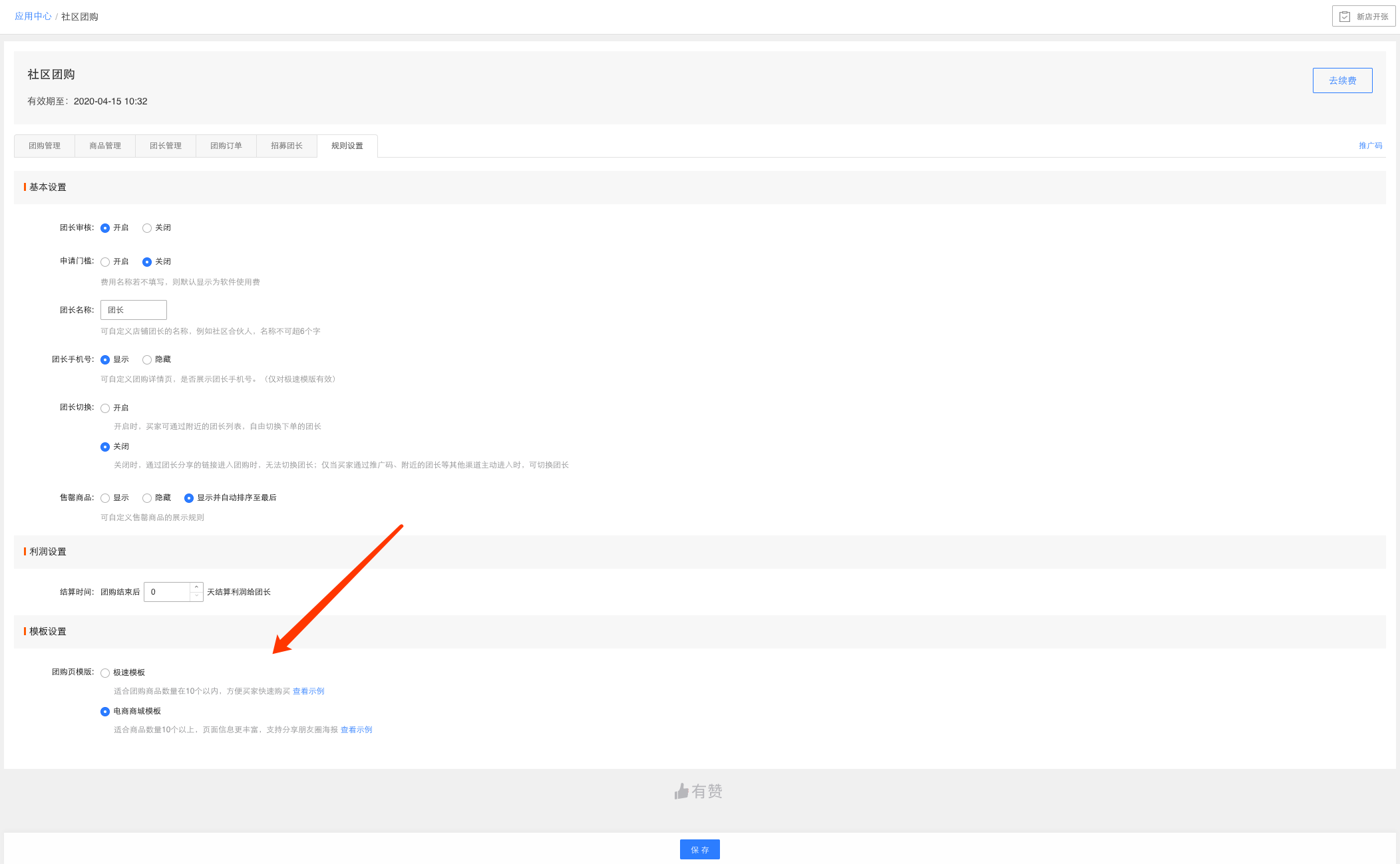Screen dimensions: 1400x864
Task: Enable 申请门槛 by selecting 开启
Action: pyautogui.click(x=105, y=262)
